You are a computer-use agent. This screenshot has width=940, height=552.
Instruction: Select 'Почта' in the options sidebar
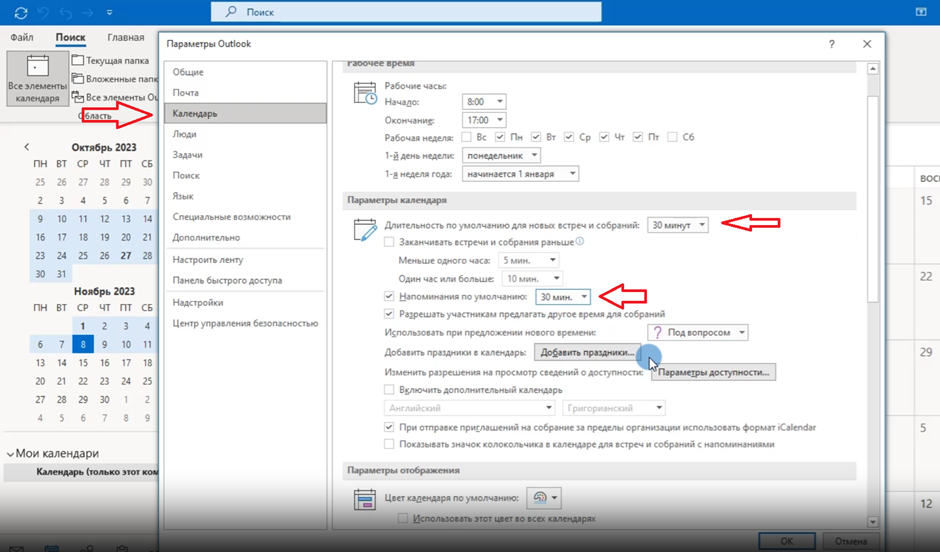[186, 93]
